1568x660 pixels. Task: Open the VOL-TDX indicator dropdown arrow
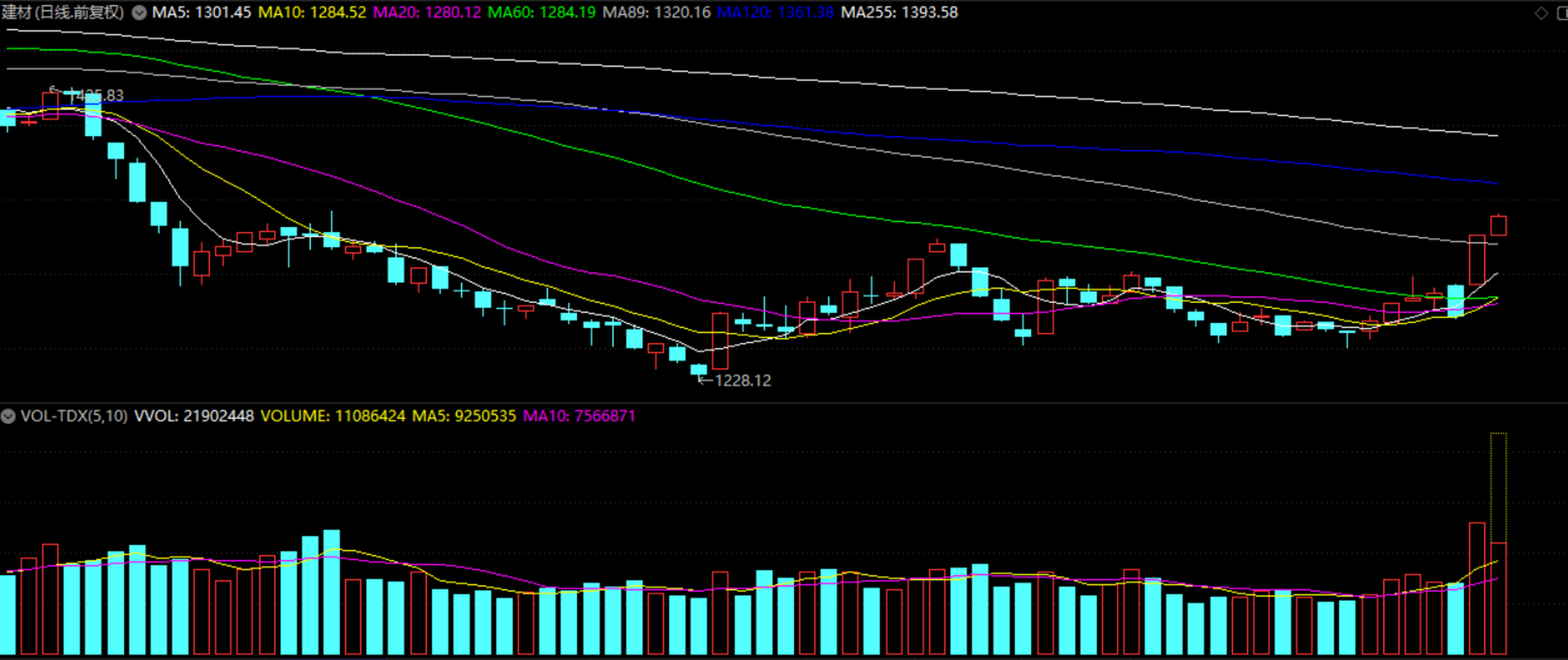8,417
